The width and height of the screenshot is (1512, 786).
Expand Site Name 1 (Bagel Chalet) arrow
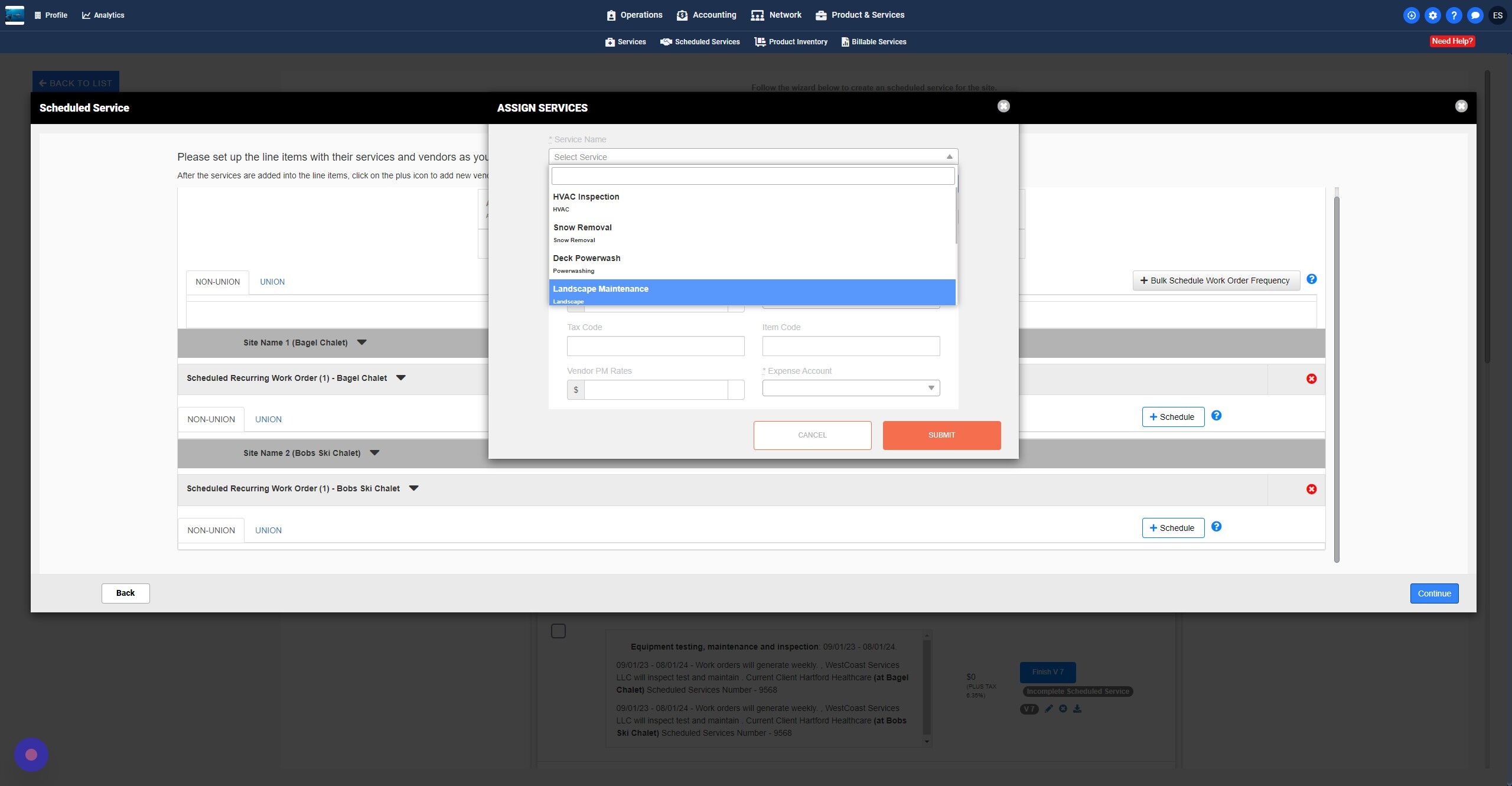(362, 343)
